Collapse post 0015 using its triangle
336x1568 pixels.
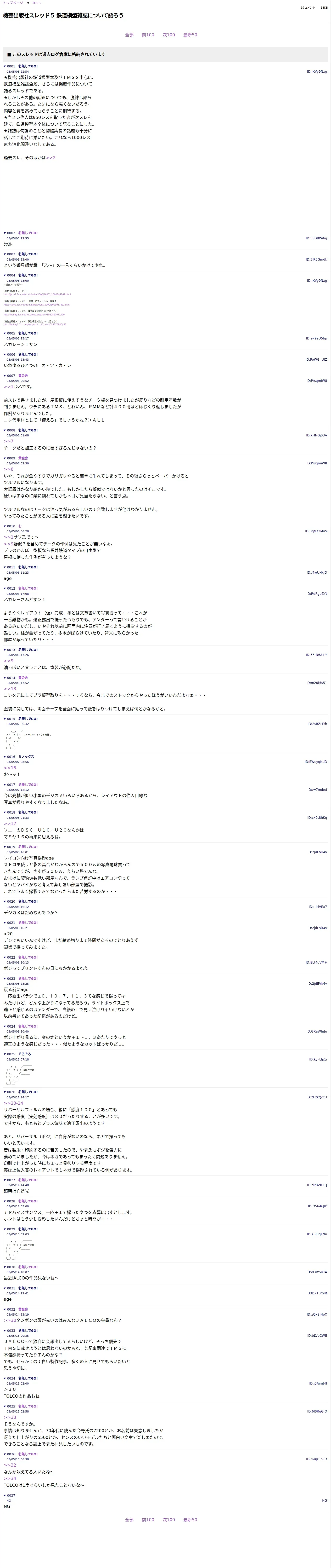[x=5, y=719]
